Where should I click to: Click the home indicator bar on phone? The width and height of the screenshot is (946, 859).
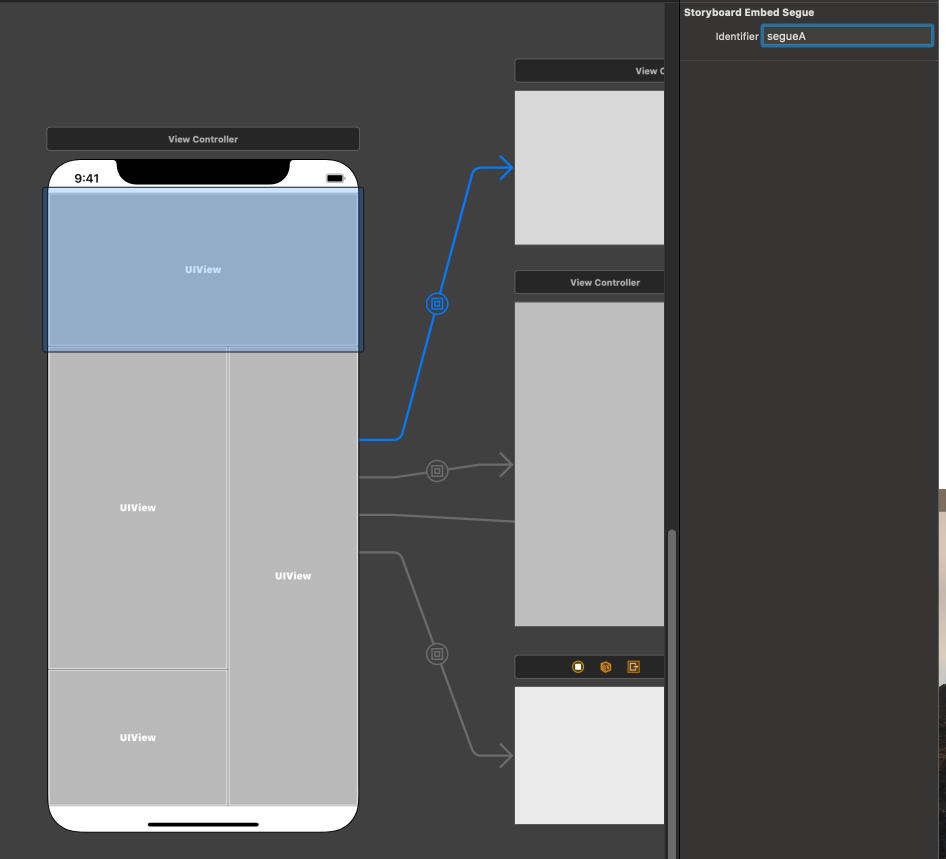(203, 824)
